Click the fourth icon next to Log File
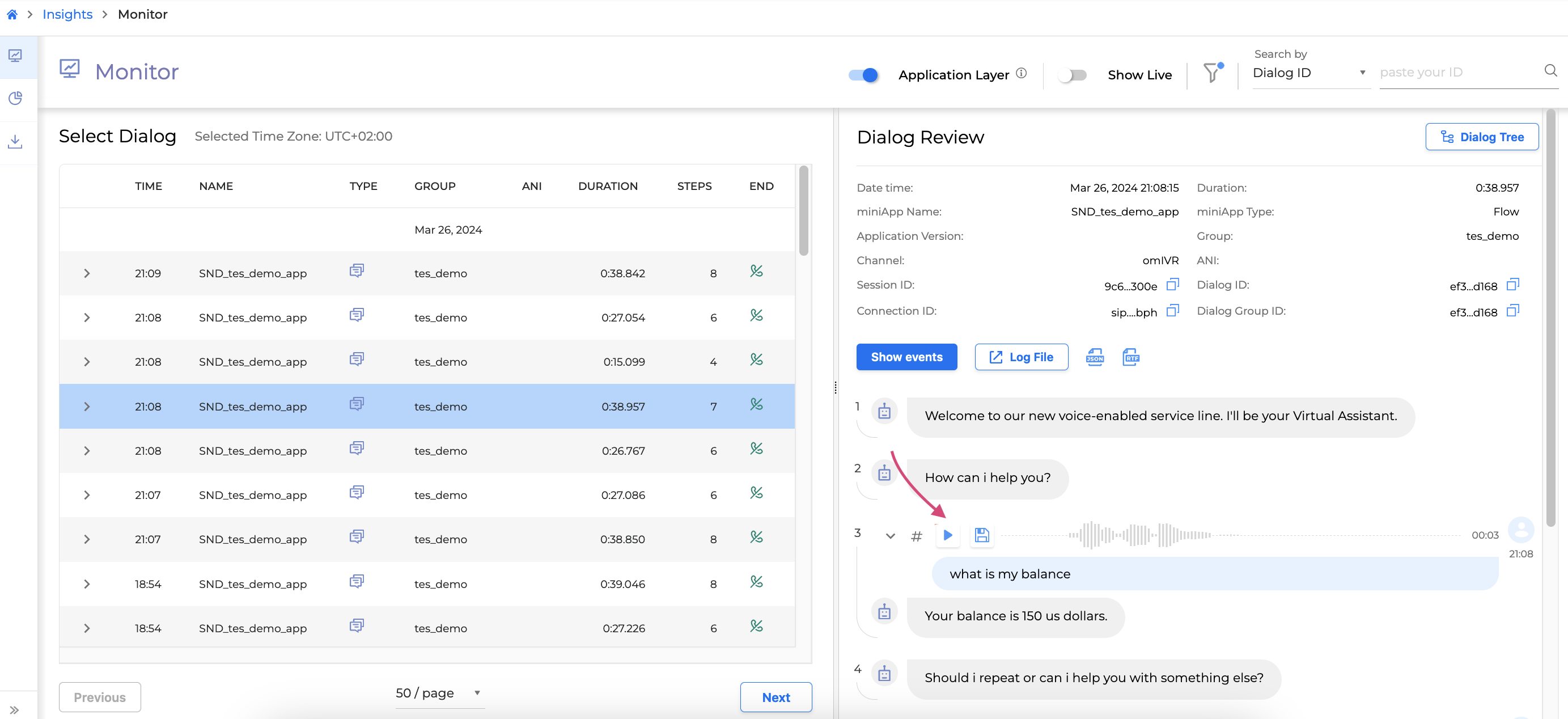This screenshot has width=1568, height=719. [1130, 357]
